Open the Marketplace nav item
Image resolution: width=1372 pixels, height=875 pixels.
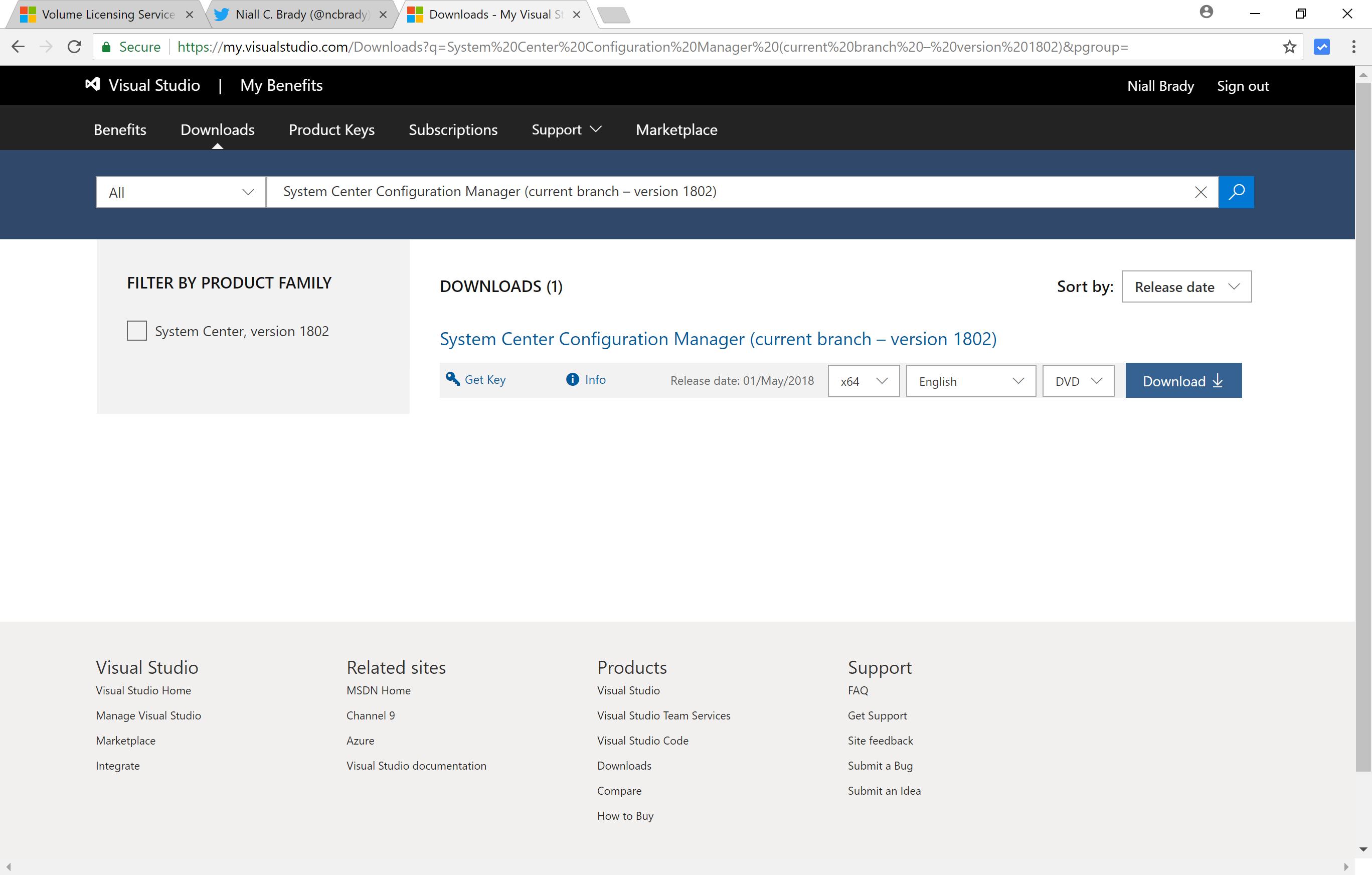(676, 129)
